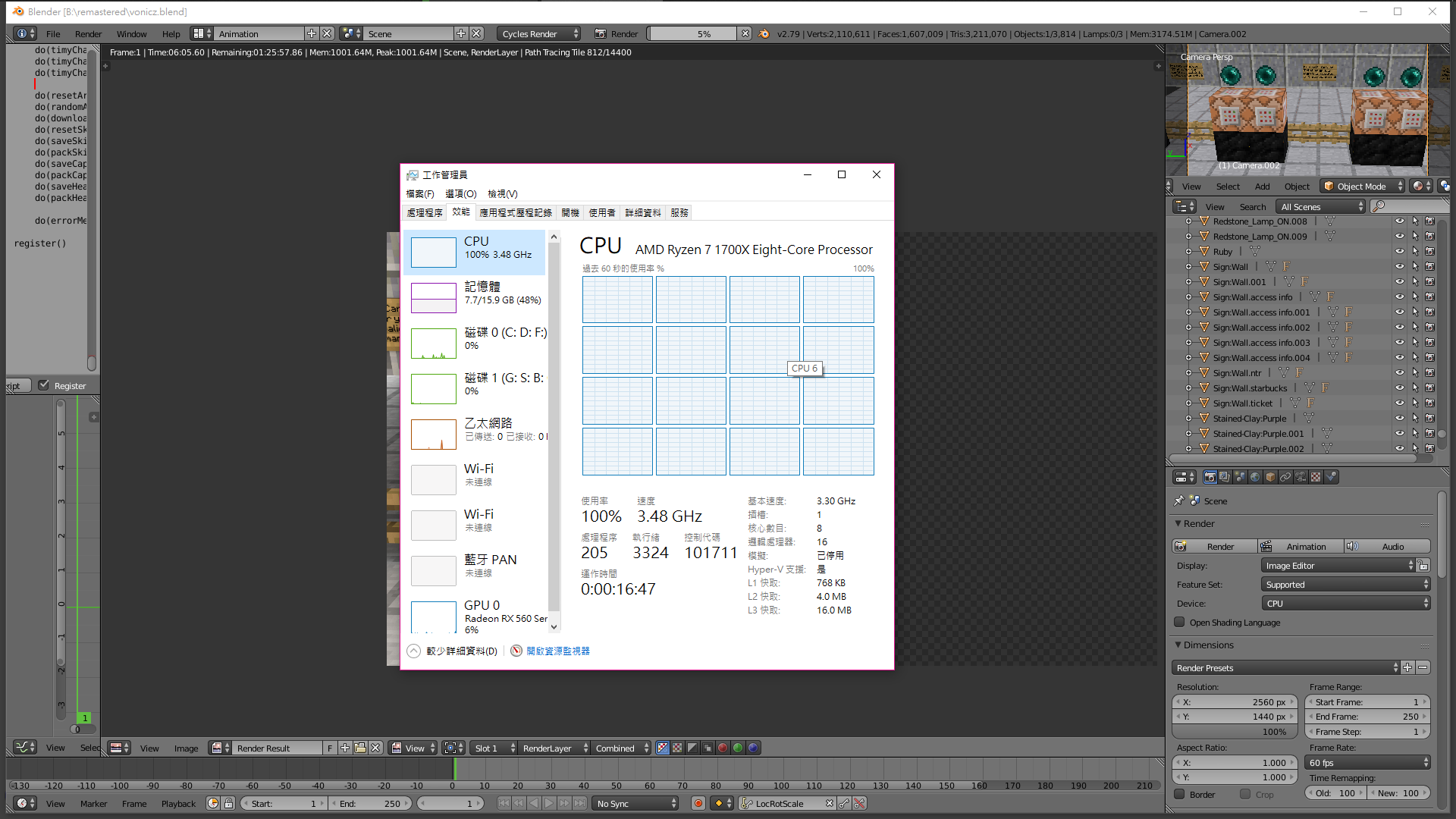Open the World properties tab globe icon
This screenshot has height=819, width=1456.
[1255, 477]
